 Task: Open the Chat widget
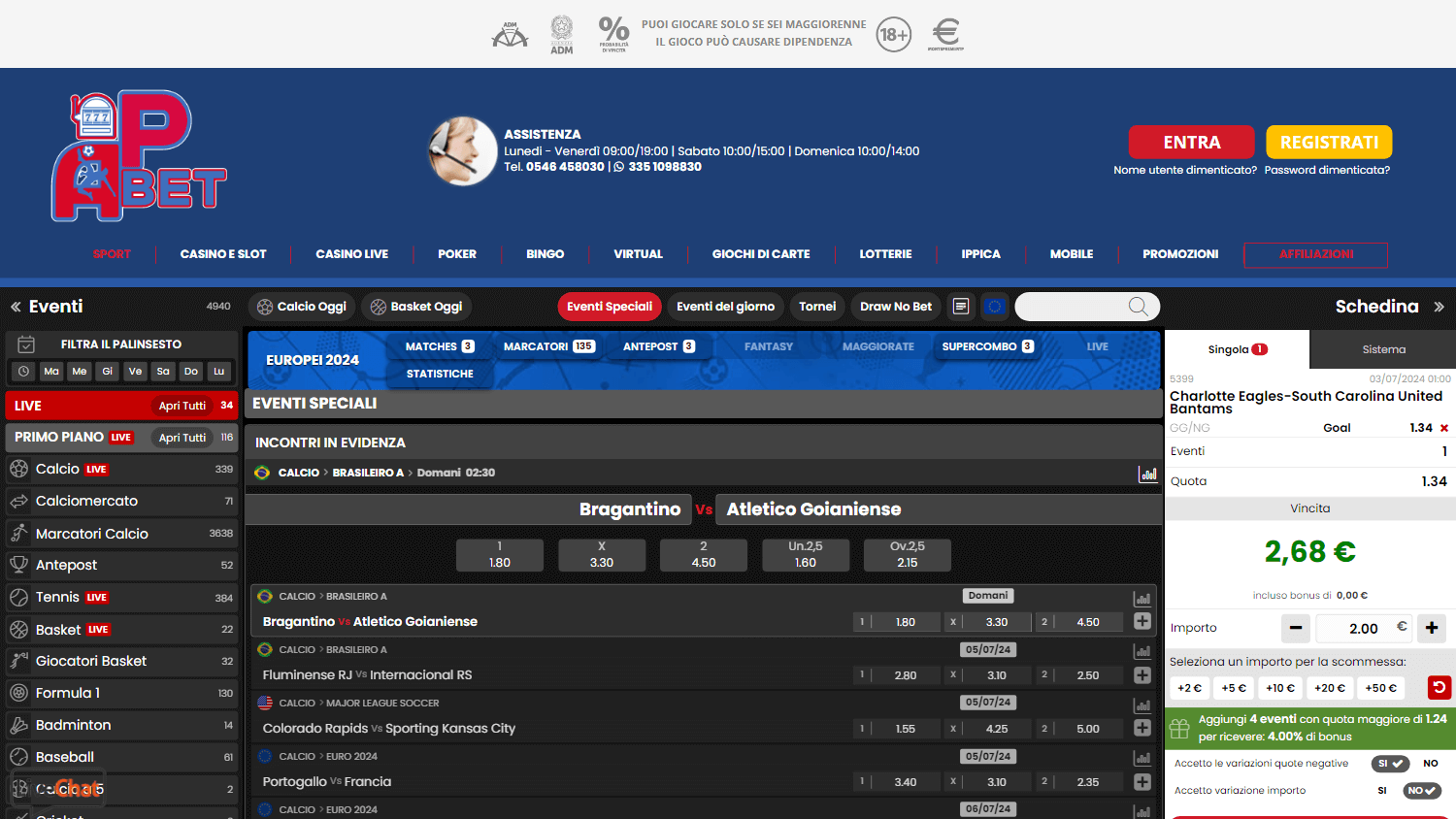tap(59, 788)
